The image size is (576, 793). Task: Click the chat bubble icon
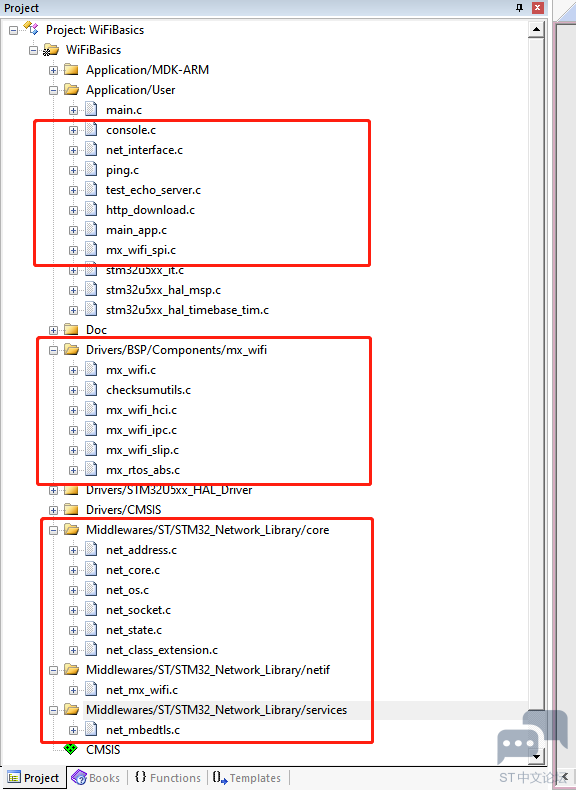point(532,736)
